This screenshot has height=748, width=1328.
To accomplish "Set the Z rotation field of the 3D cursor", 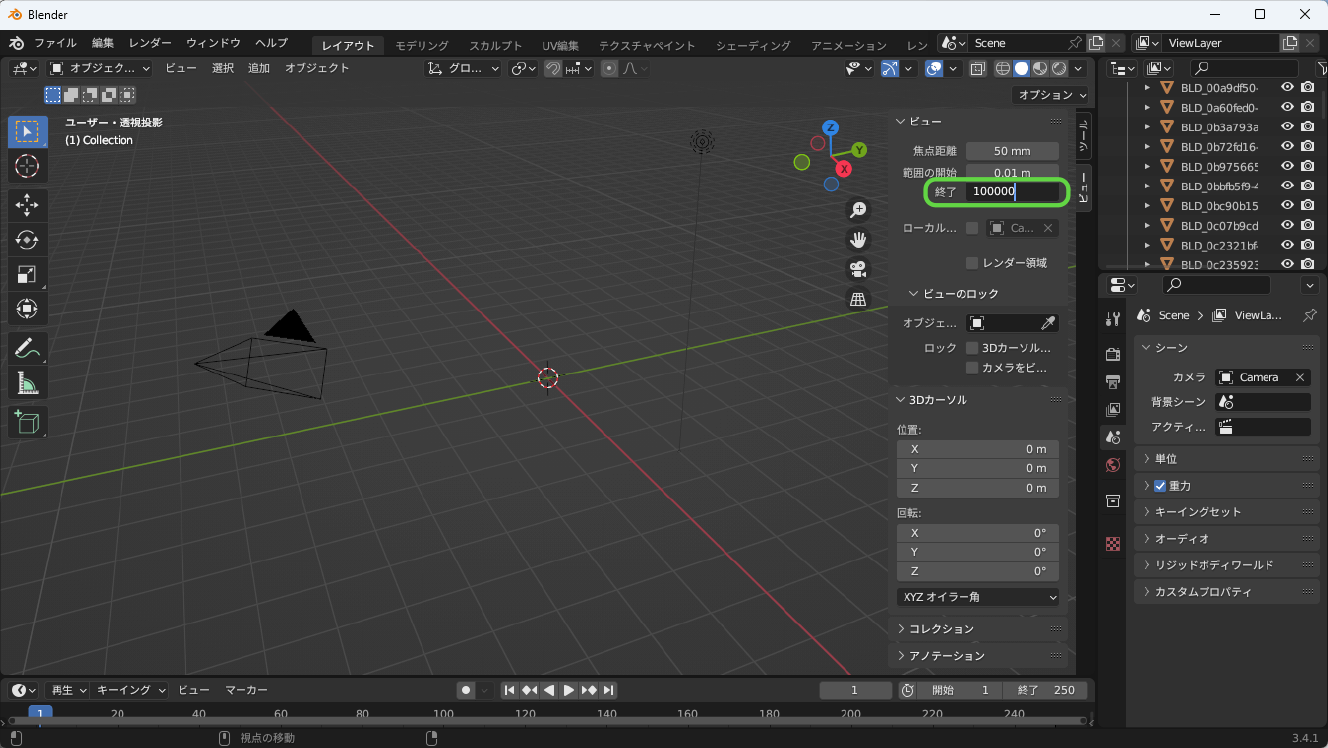I will (x=977, y=571).
